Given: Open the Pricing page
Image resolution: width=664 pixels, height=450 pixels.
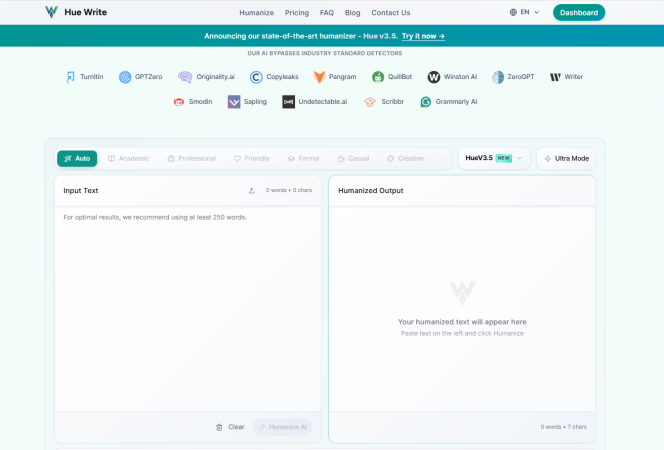Looking at the screenshot, I should pos(296,13).
